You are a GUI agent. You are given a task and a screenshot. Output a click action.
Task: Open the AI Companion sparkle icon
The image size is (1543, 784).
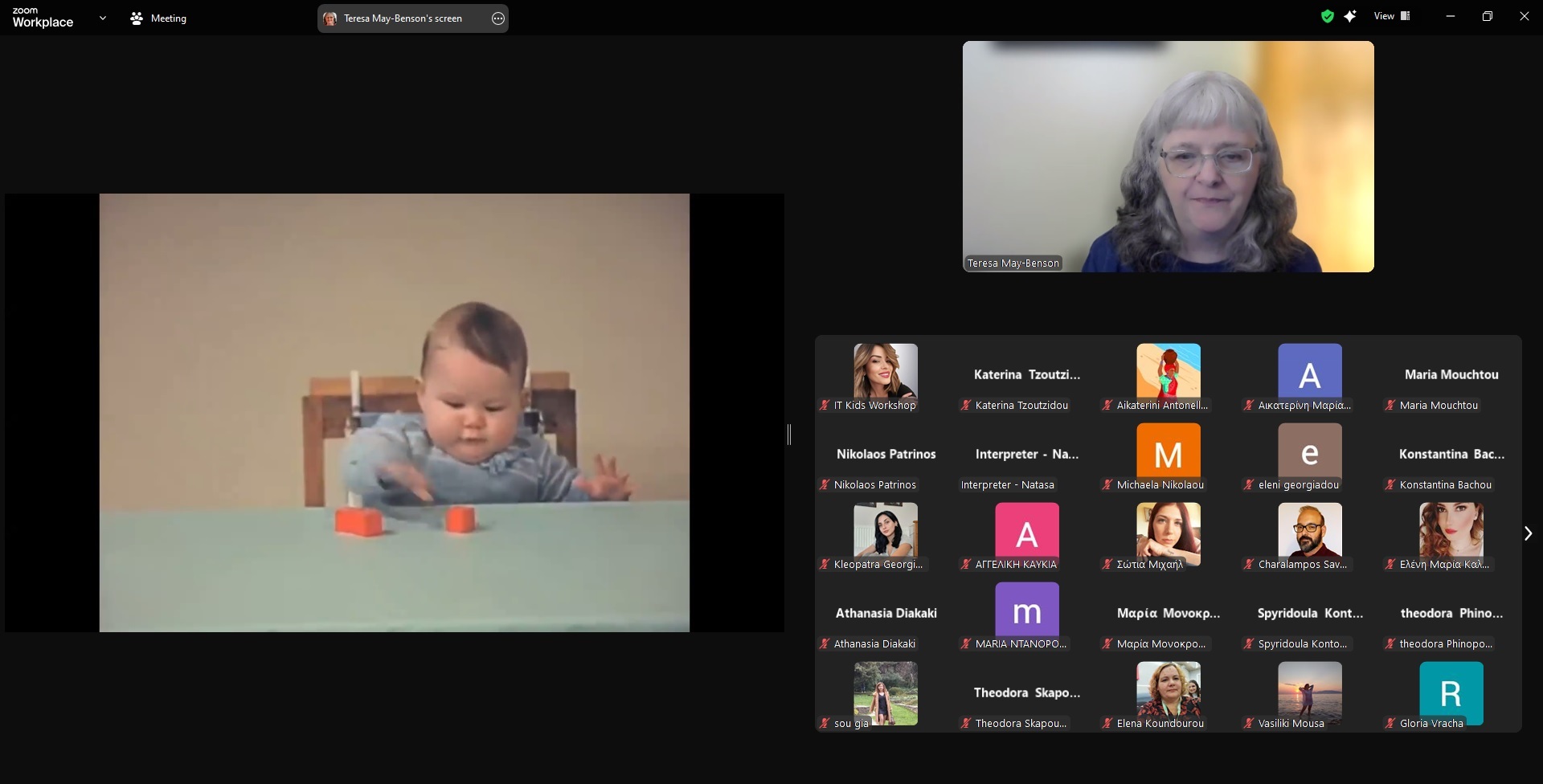[1350, 16]
